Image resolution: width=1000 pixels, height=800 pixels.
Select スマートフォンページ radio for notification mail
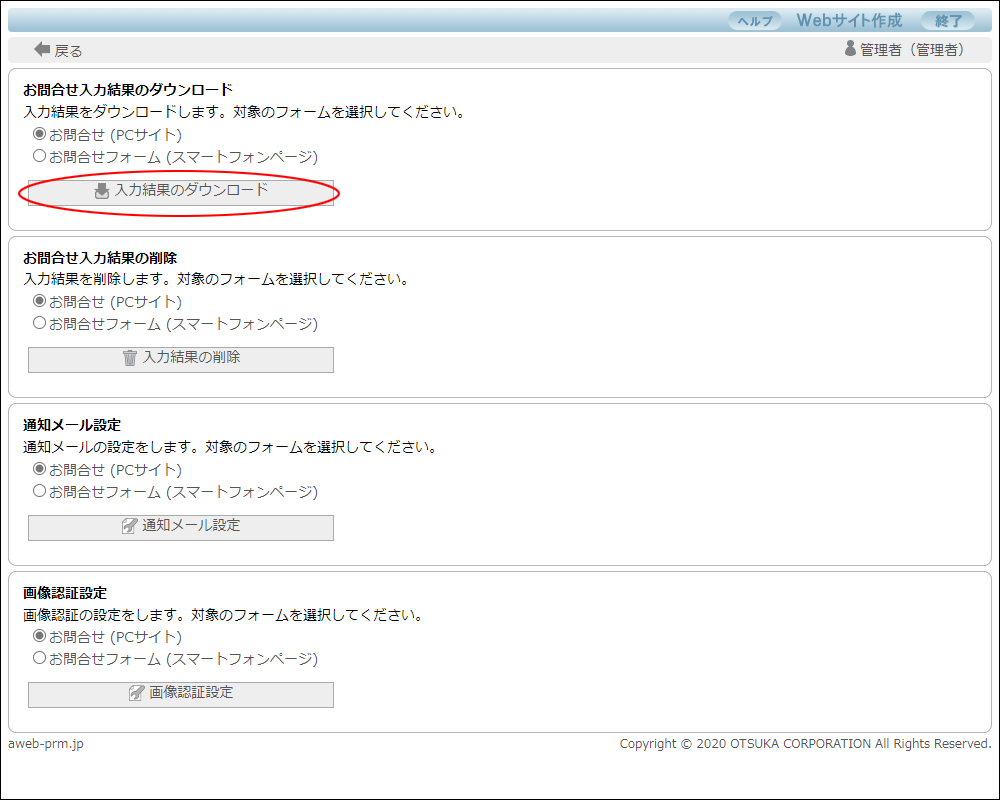(x=40, y=491)
